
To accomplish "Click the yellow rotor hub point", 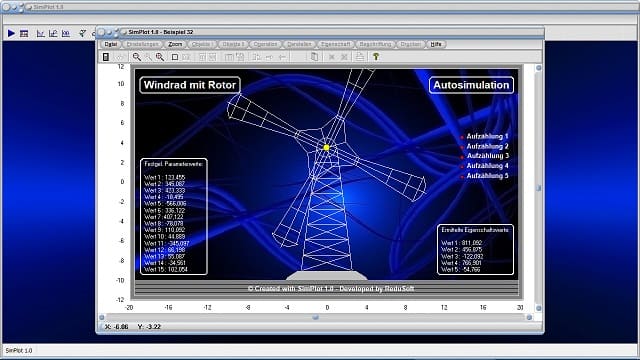I will 327,147.
